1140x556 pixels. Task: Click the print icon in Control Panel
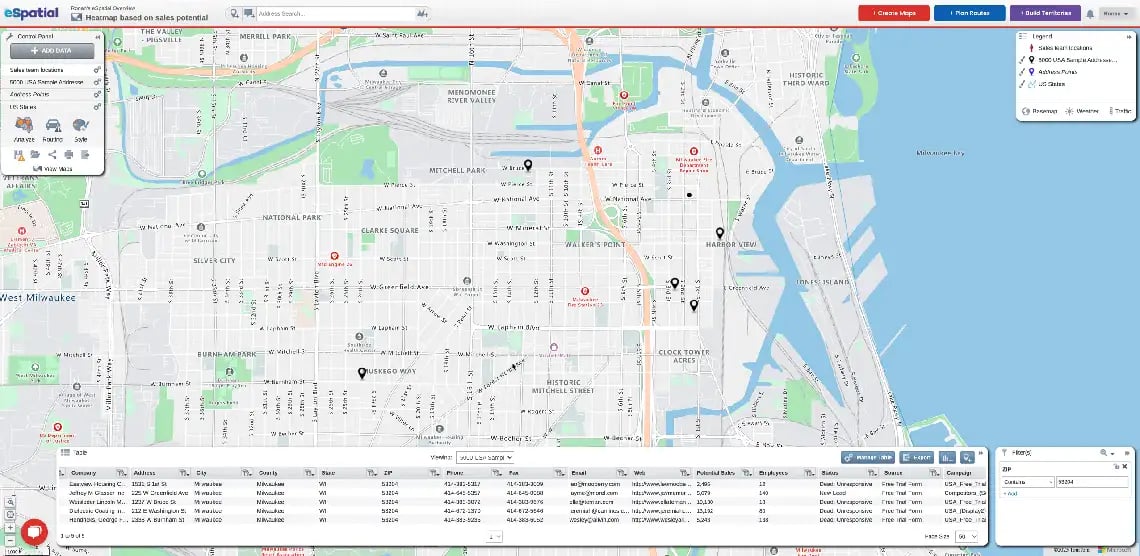[68, 154]
